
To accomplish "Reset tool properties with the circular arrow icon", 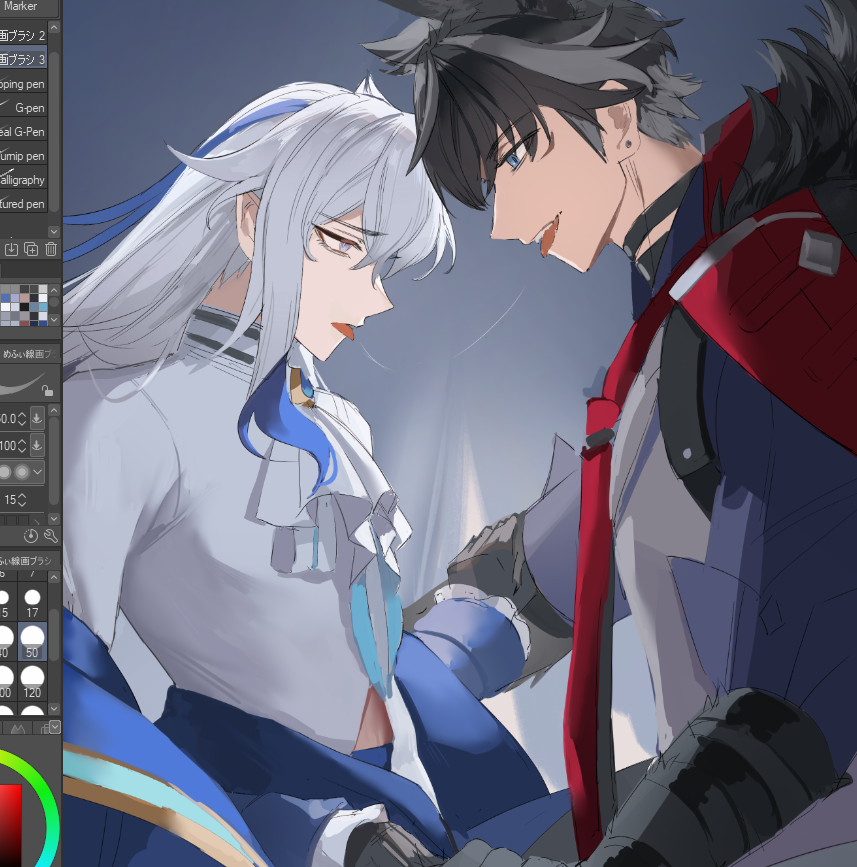I will tap(31, 535).
